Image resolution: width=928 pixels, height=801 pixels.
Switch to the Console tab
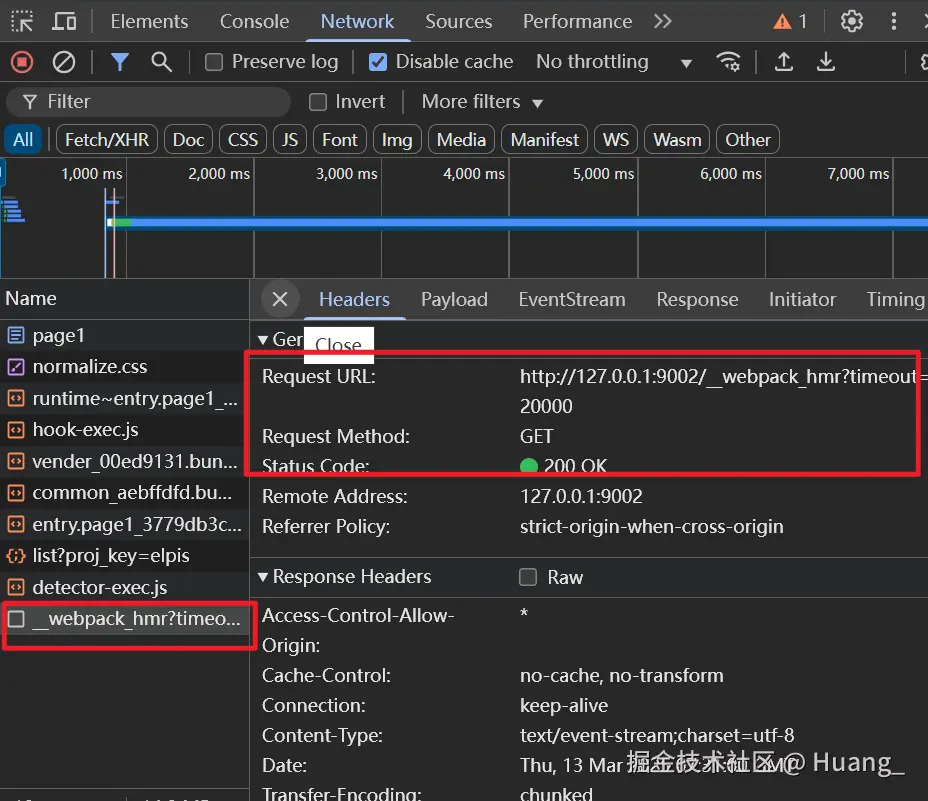[x=254, y=21]
